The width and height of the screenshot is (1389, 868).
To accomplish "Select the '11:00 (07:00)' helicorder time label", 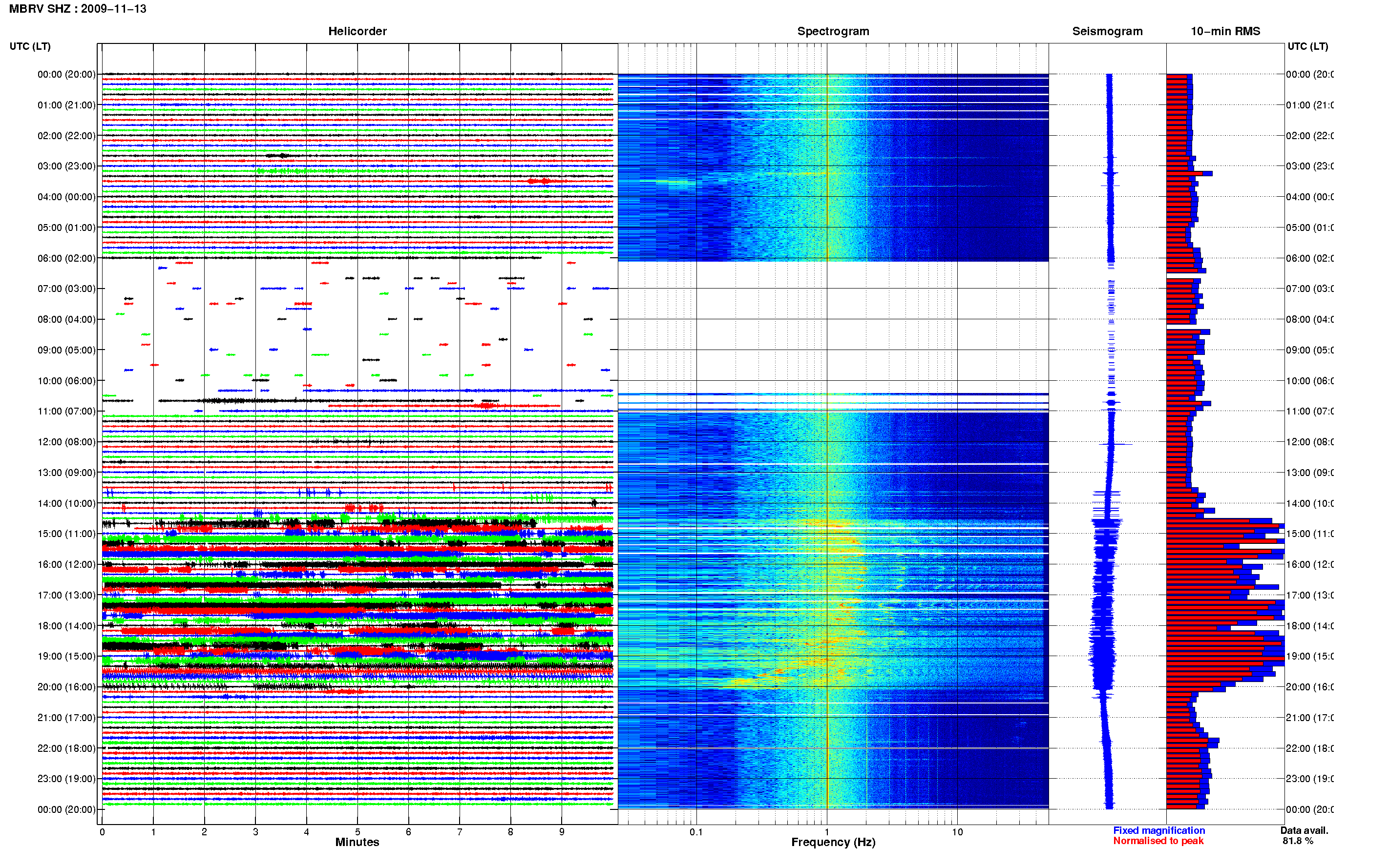I will point(66,411).
